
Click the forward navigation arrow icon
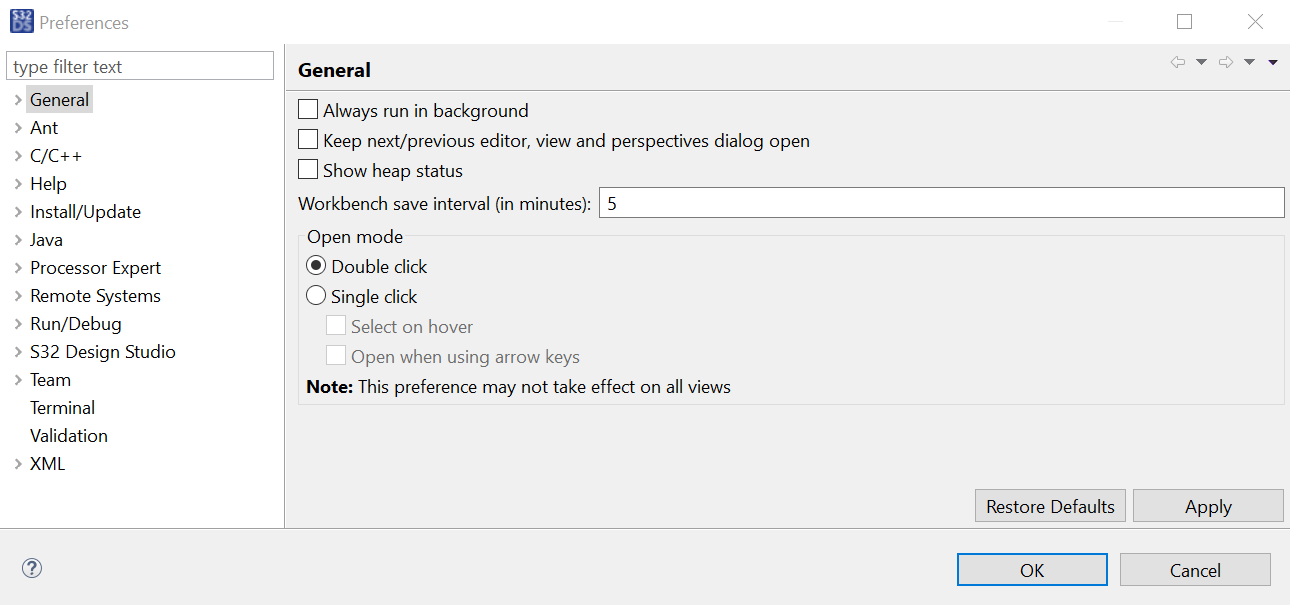pyautogui.click(x=1226, y=62)
